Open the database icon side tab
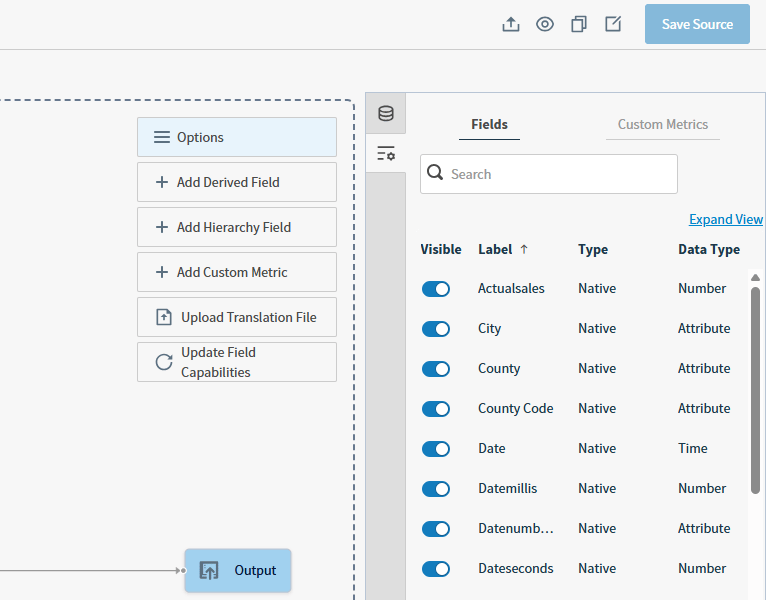The image size is (766, 600). click(386, 113)
